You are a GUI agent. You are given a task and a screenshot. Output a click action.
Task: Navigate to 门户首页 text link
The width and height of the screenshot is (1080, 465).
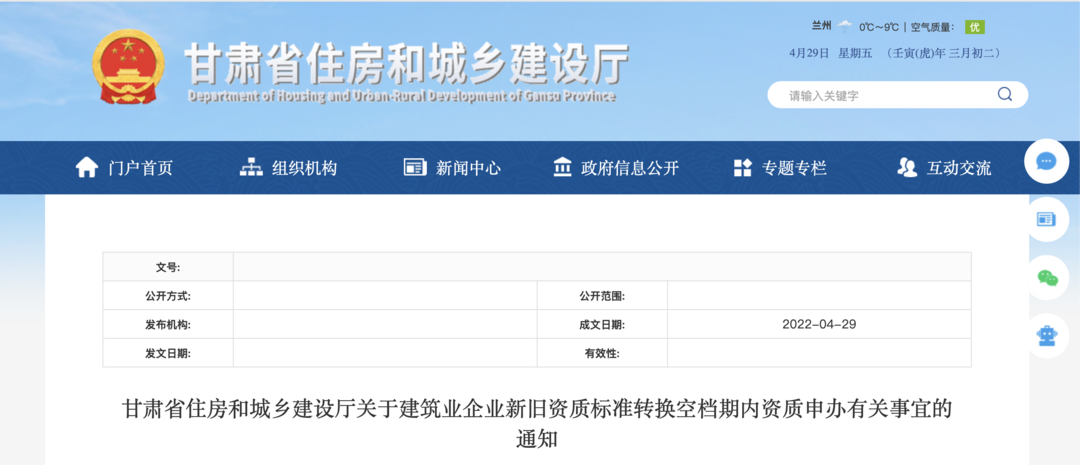141,168
